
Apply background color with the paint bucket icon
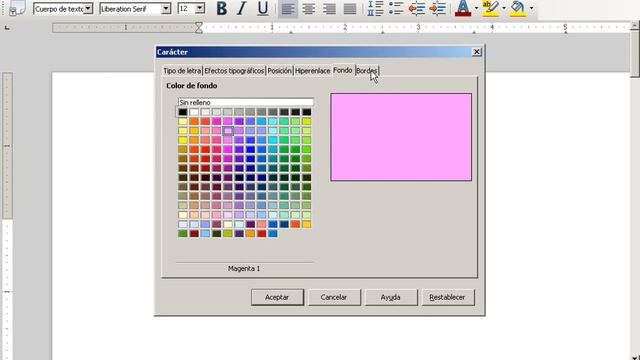(x=518, y=8)
